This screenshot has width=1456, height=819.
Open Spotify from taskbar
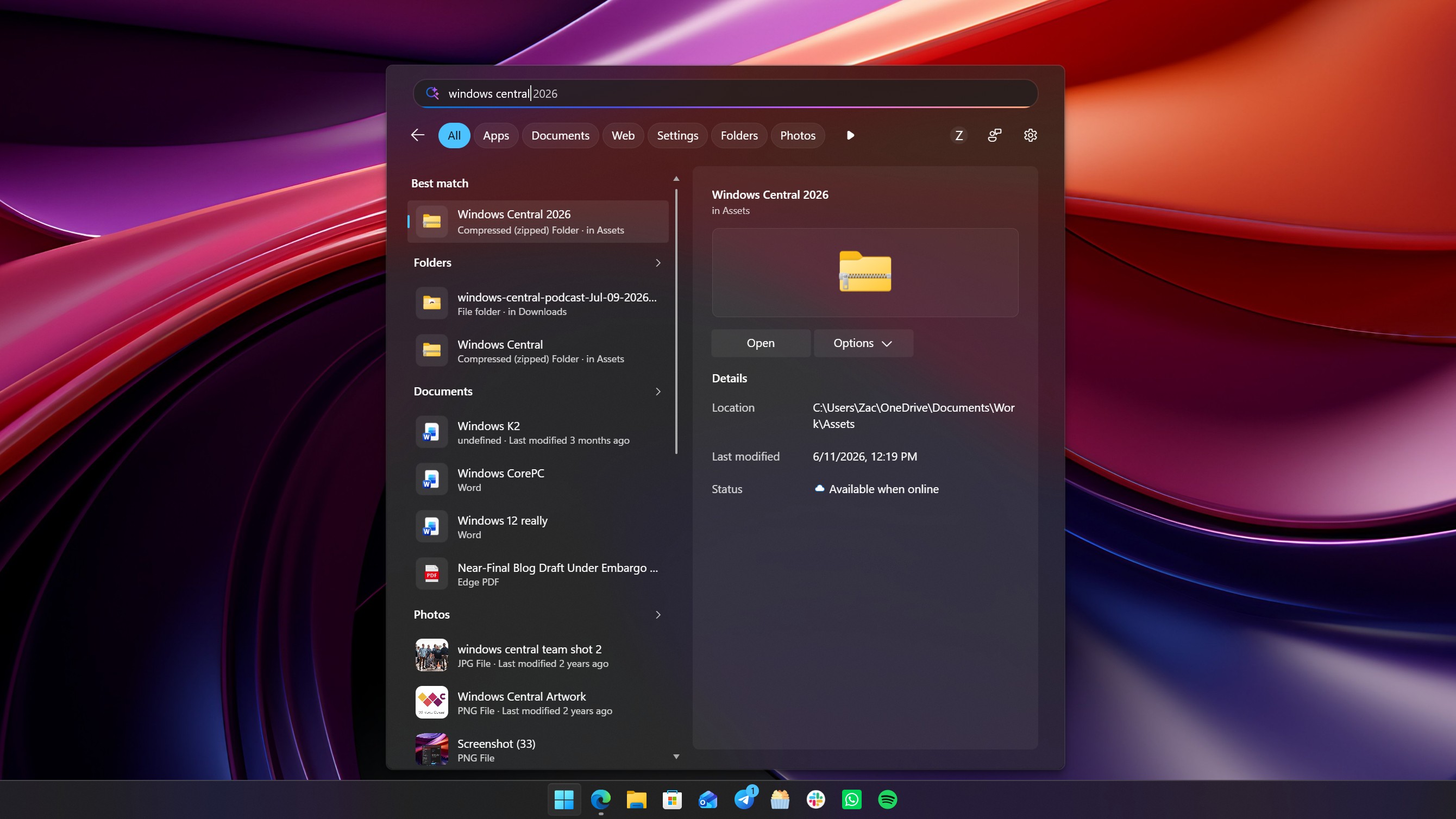pyautogui.click(x=887, y=799)
